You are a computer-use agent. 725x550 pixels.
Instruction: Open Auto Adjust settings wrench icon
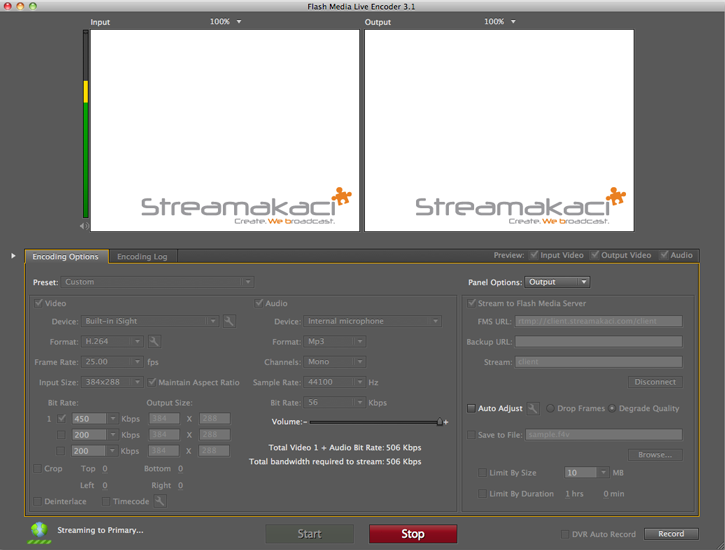pos(533,409)
